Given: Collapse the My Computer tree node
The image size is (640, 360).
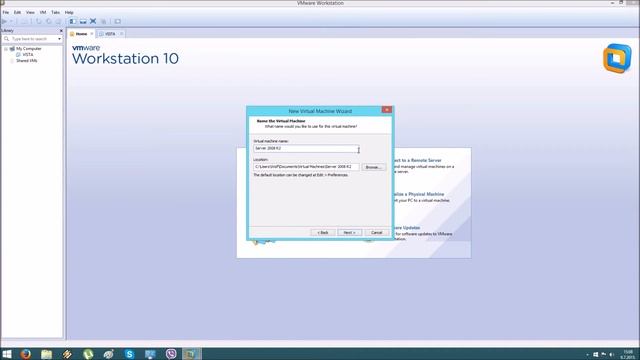Looking at the screenshot, I should pos(6,49).
